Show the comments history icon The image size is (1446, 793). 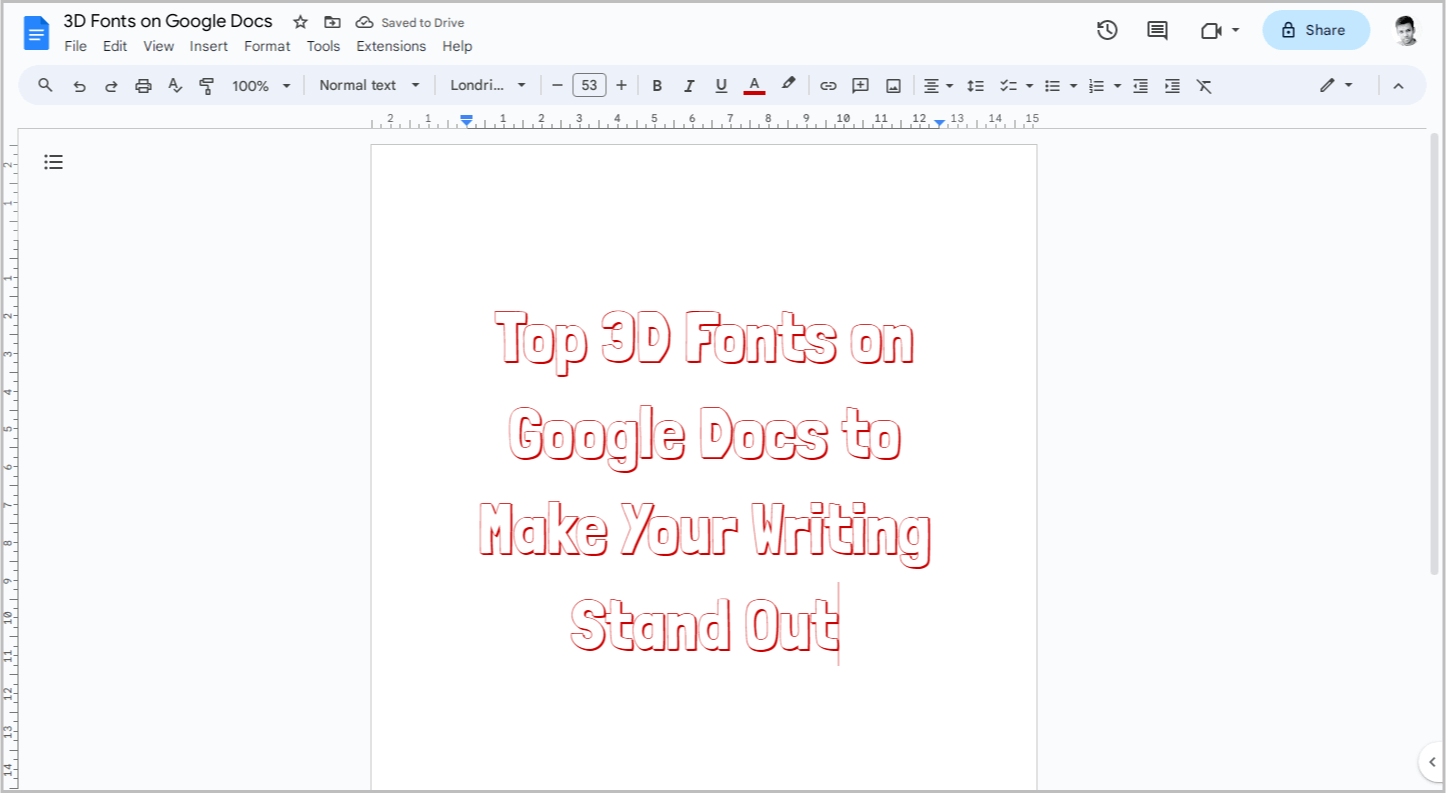[x=1157, y=30]
